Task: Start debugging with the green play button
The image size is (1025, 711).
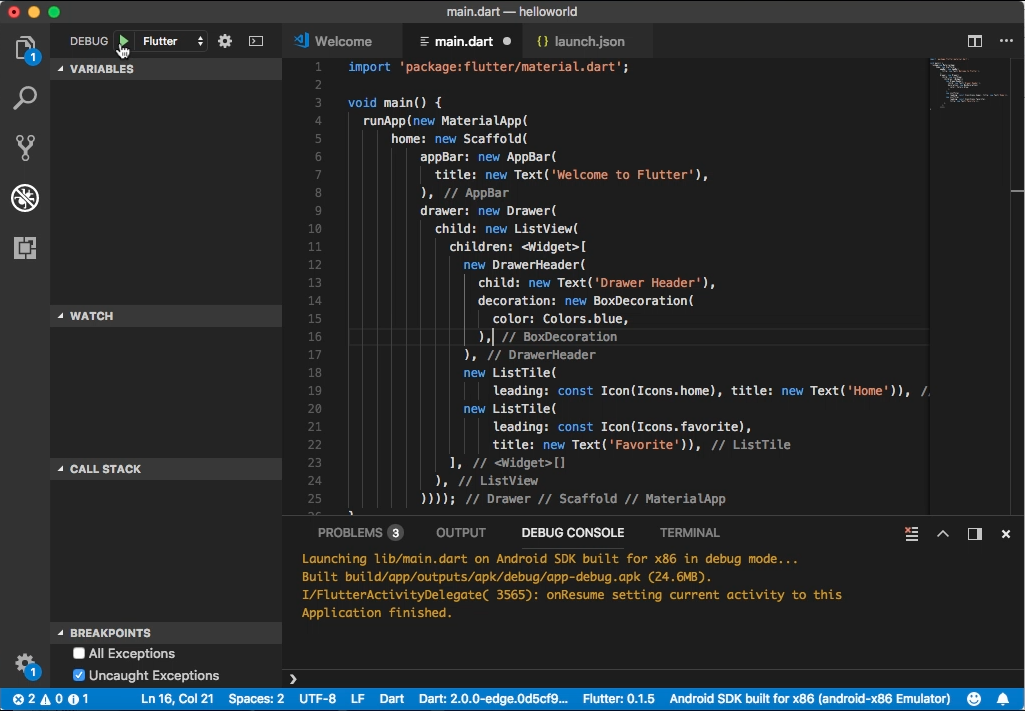Action: tap(123, 41)
